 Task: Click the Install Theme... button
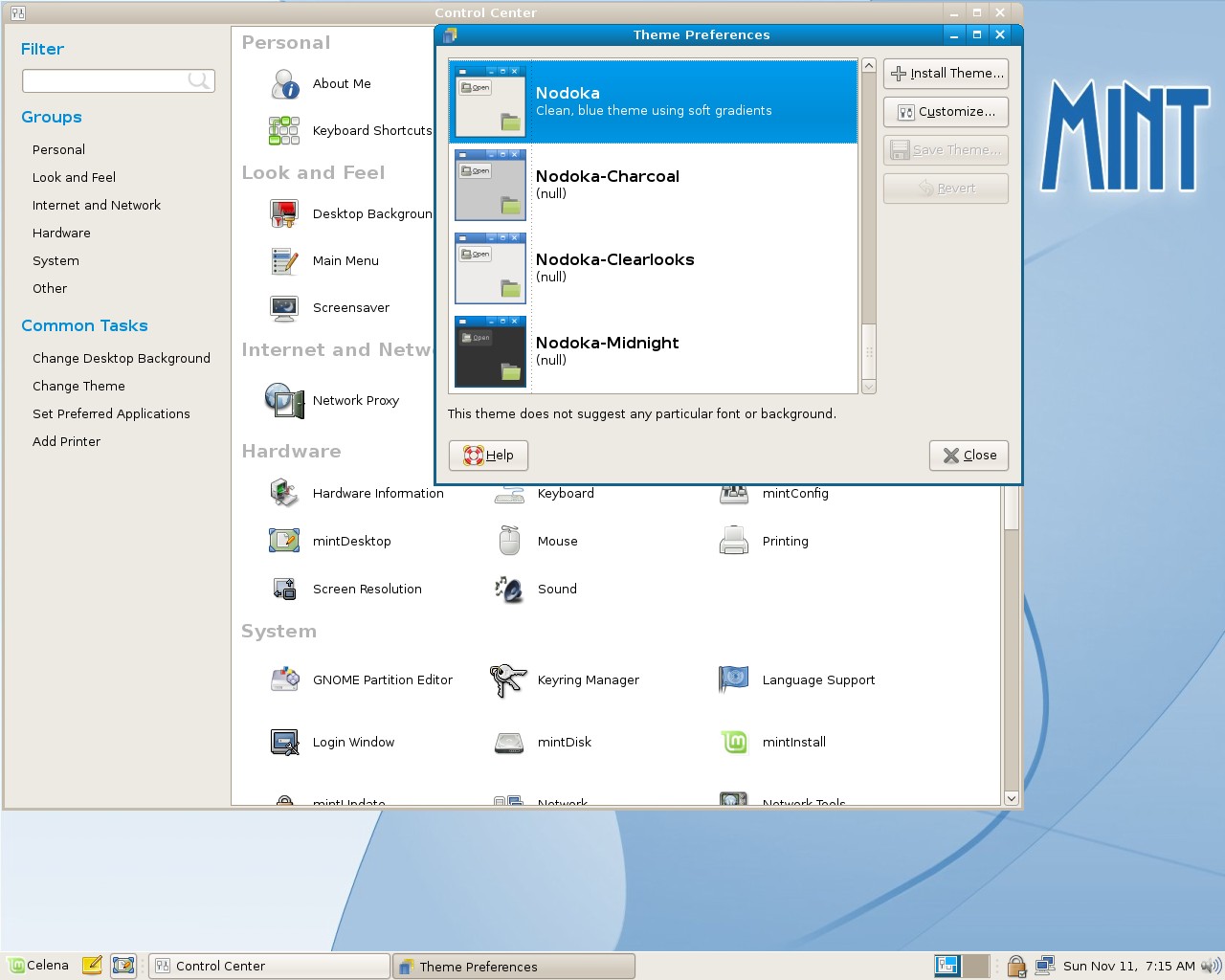(946, 74)
